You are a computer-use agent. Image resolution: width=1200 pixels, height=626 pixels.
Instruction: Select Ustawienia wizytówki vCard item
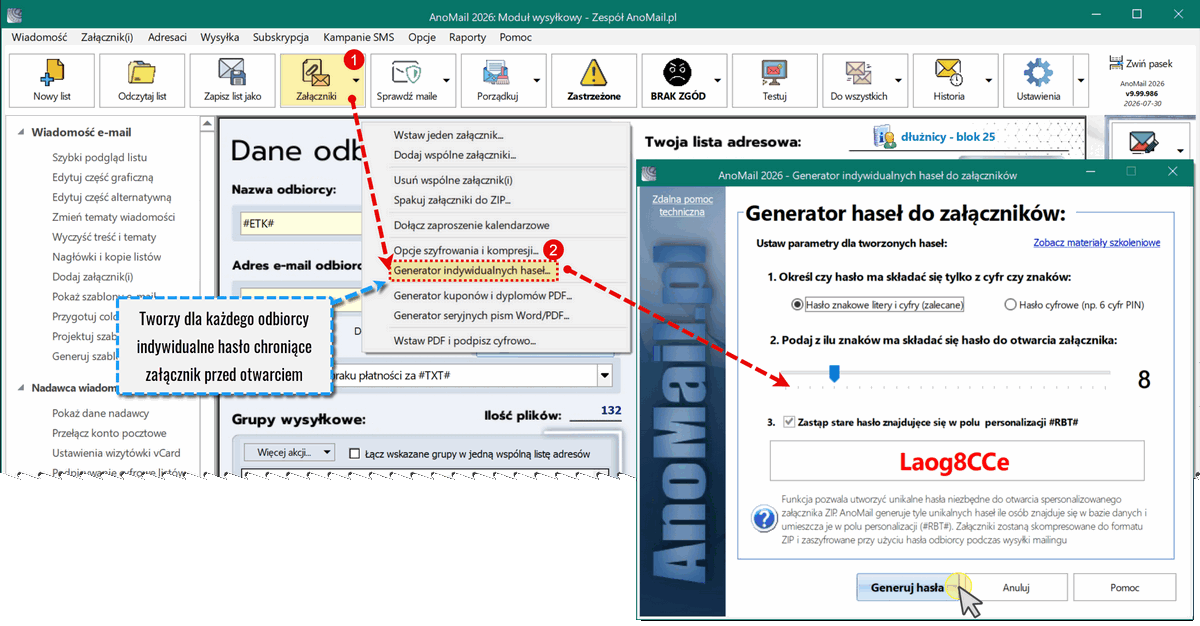click(x=116, y=453)
